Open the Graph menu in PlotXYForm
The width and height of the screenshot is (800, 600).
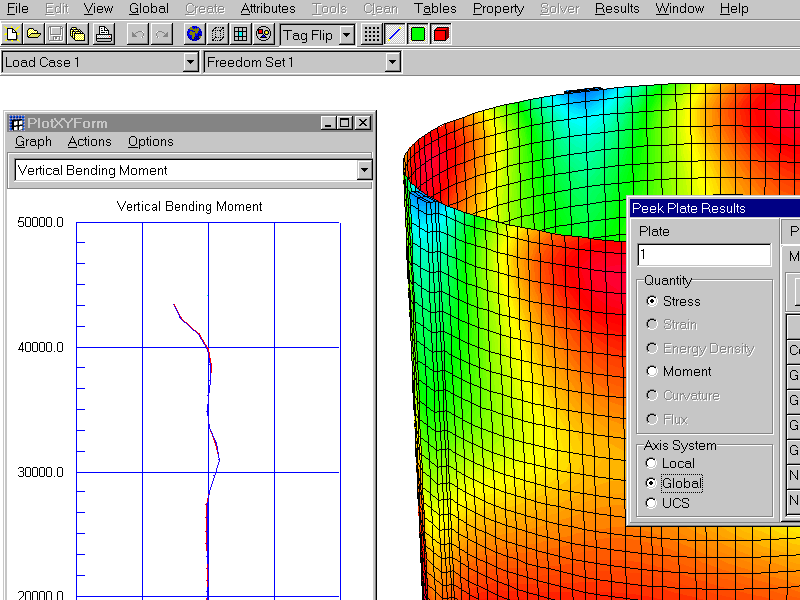coord(33,142)
